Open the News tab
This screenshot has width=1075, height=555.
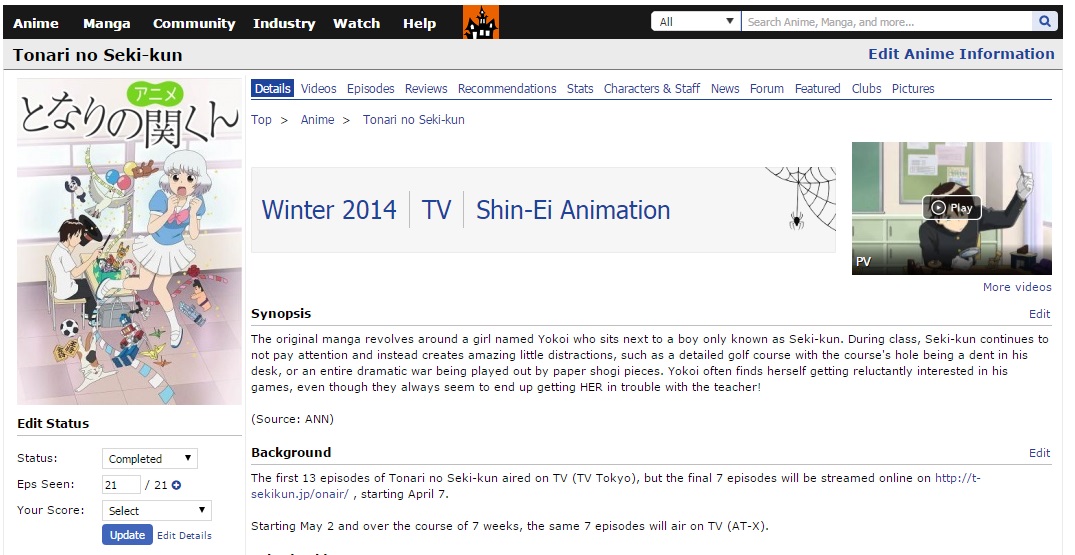[725, 88]
